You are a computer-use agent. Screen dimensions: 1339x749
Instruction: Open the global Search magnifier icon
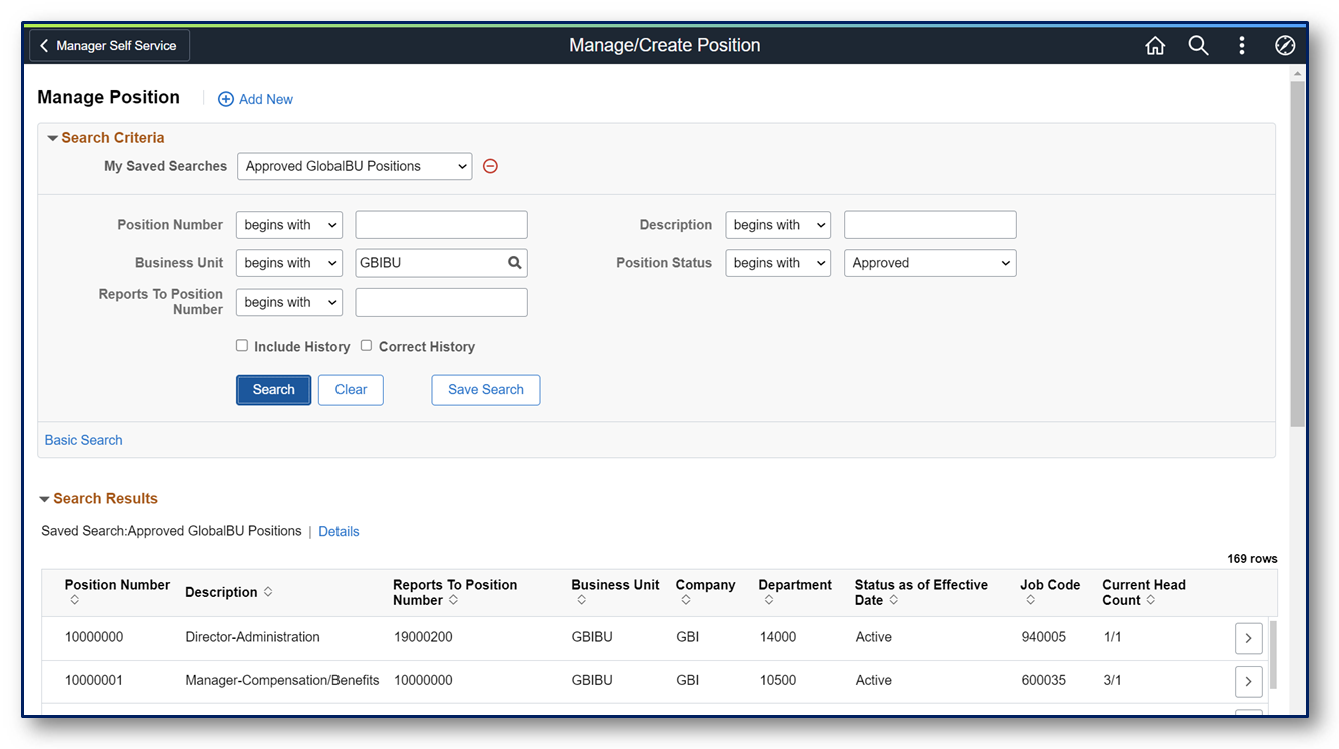coord(1198,45)
